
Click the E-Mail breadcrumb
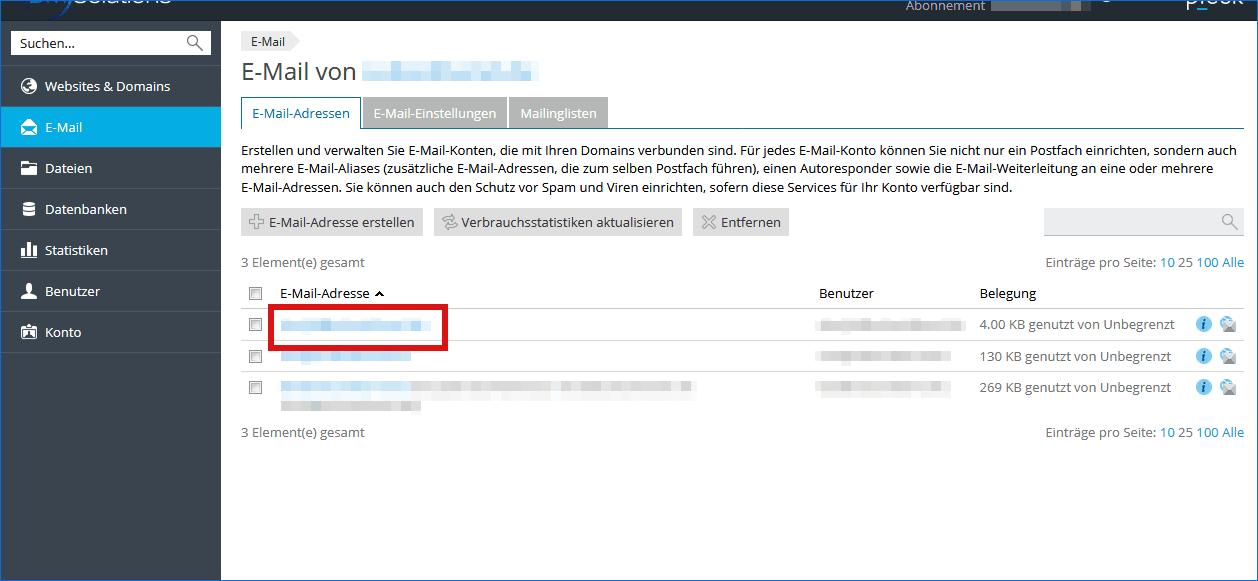click(268, 41)
